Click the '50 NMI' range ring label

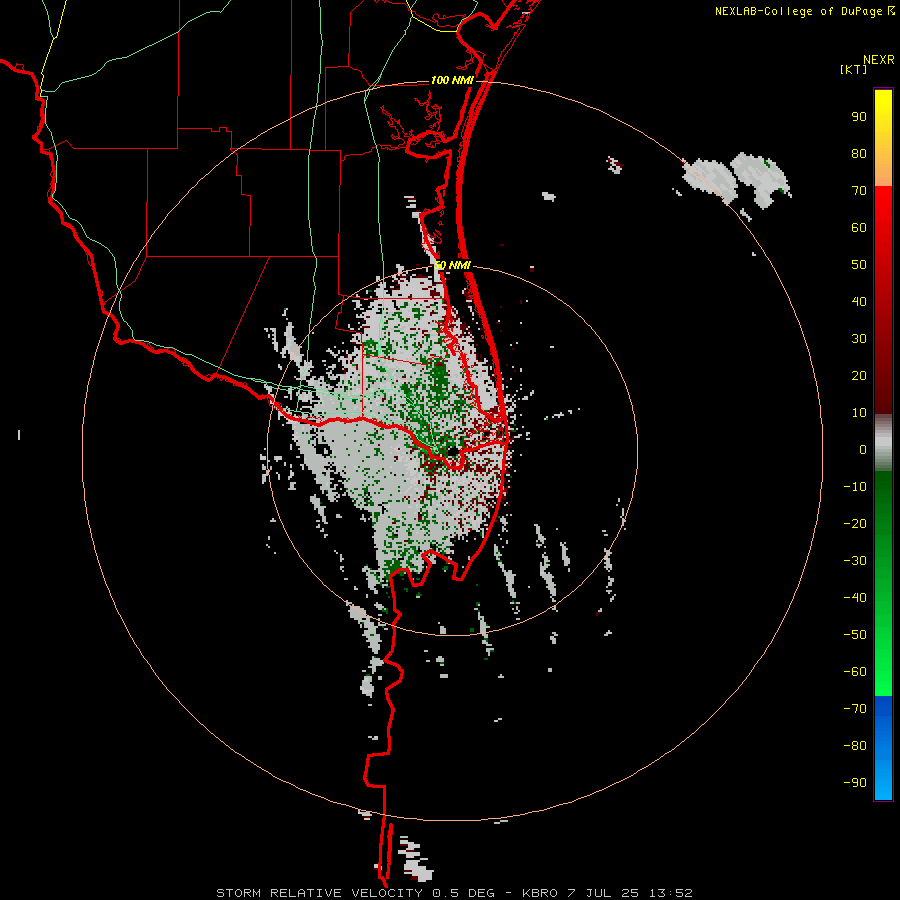(452, 265)
